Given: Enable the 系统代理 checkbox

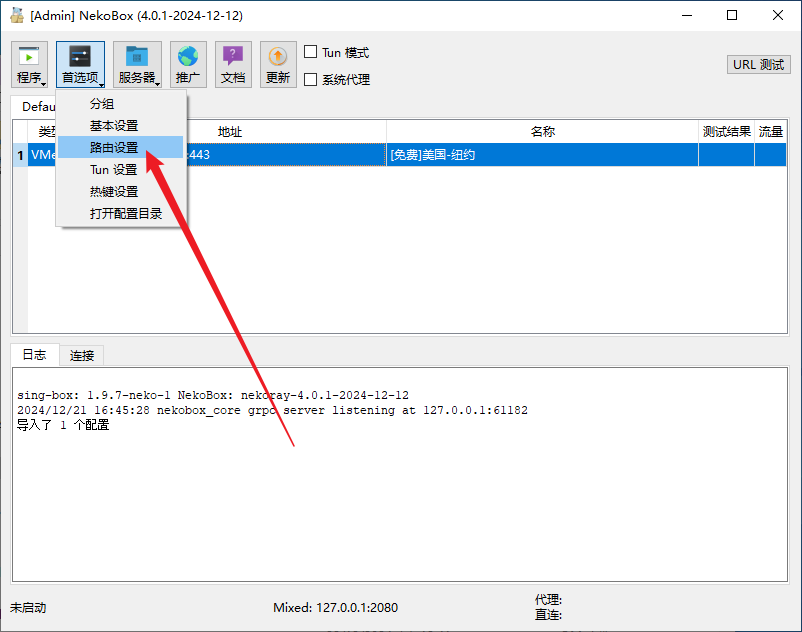Looking at the screenshot, I should (310, 79).
